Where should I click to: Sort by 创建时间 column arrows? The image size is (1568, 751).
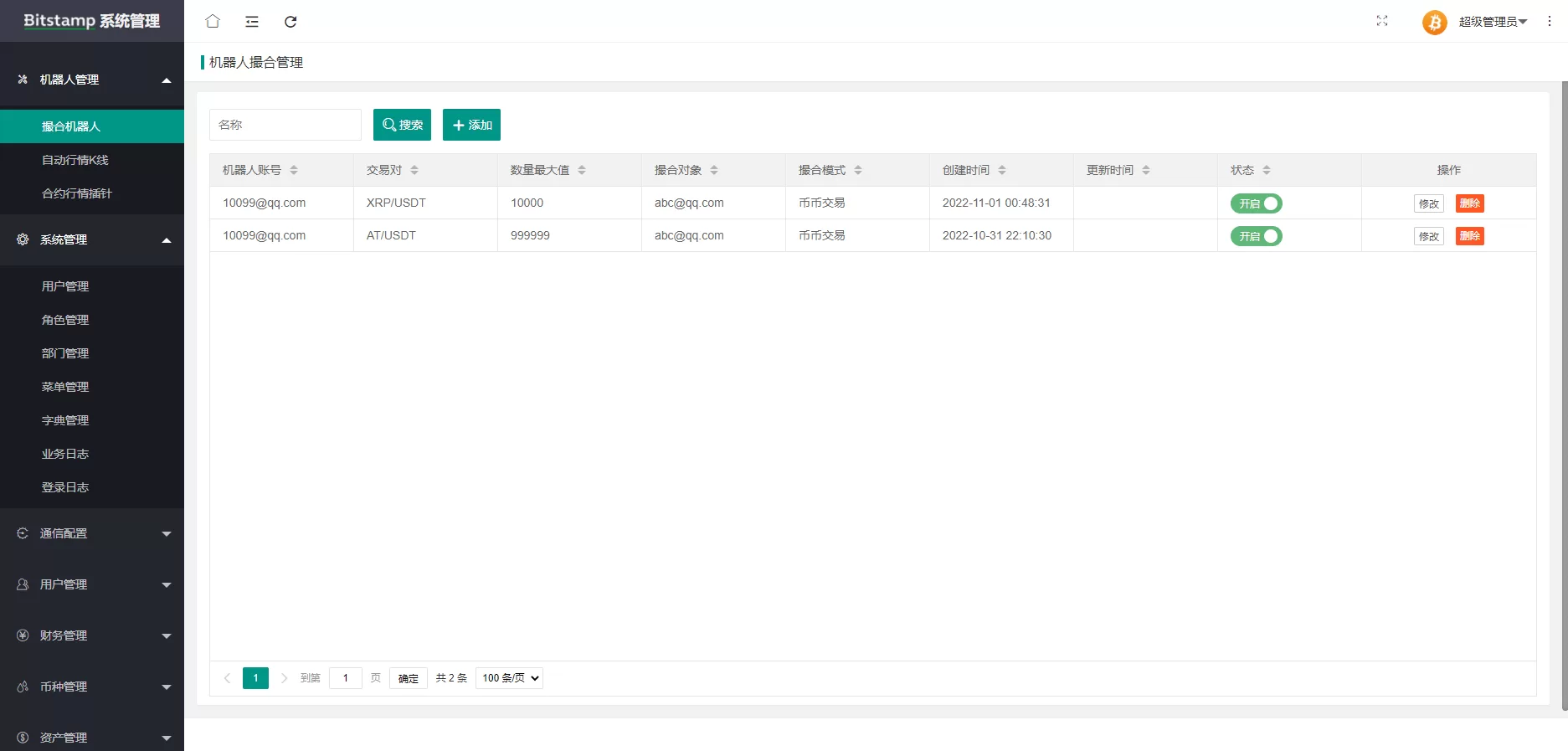(x=1002, y=170)
